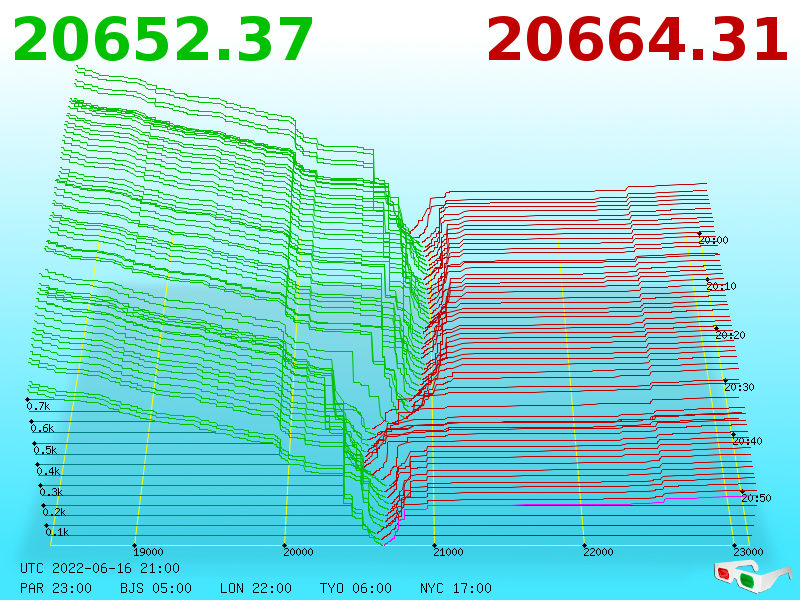Select the 20:00 time marker
Viewport: 800px width, 600px height.
(714, 240)
